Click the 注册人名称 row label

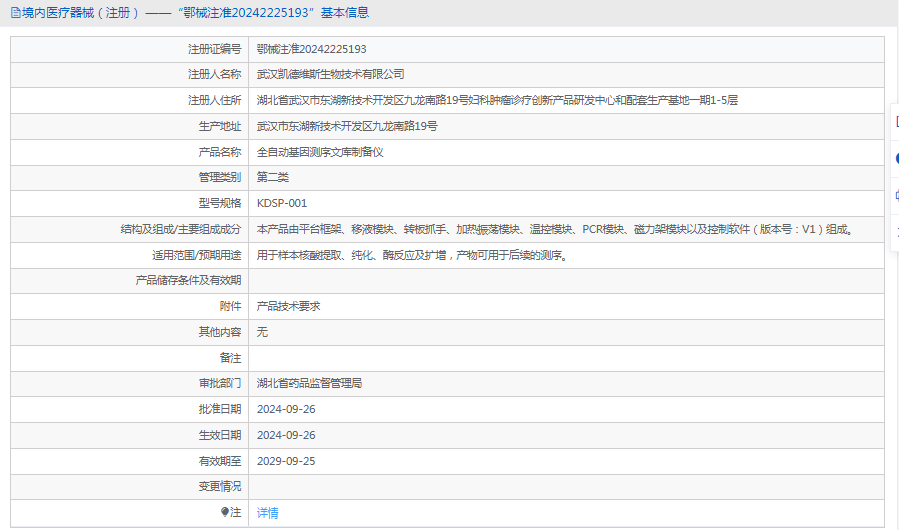point(214,75)
